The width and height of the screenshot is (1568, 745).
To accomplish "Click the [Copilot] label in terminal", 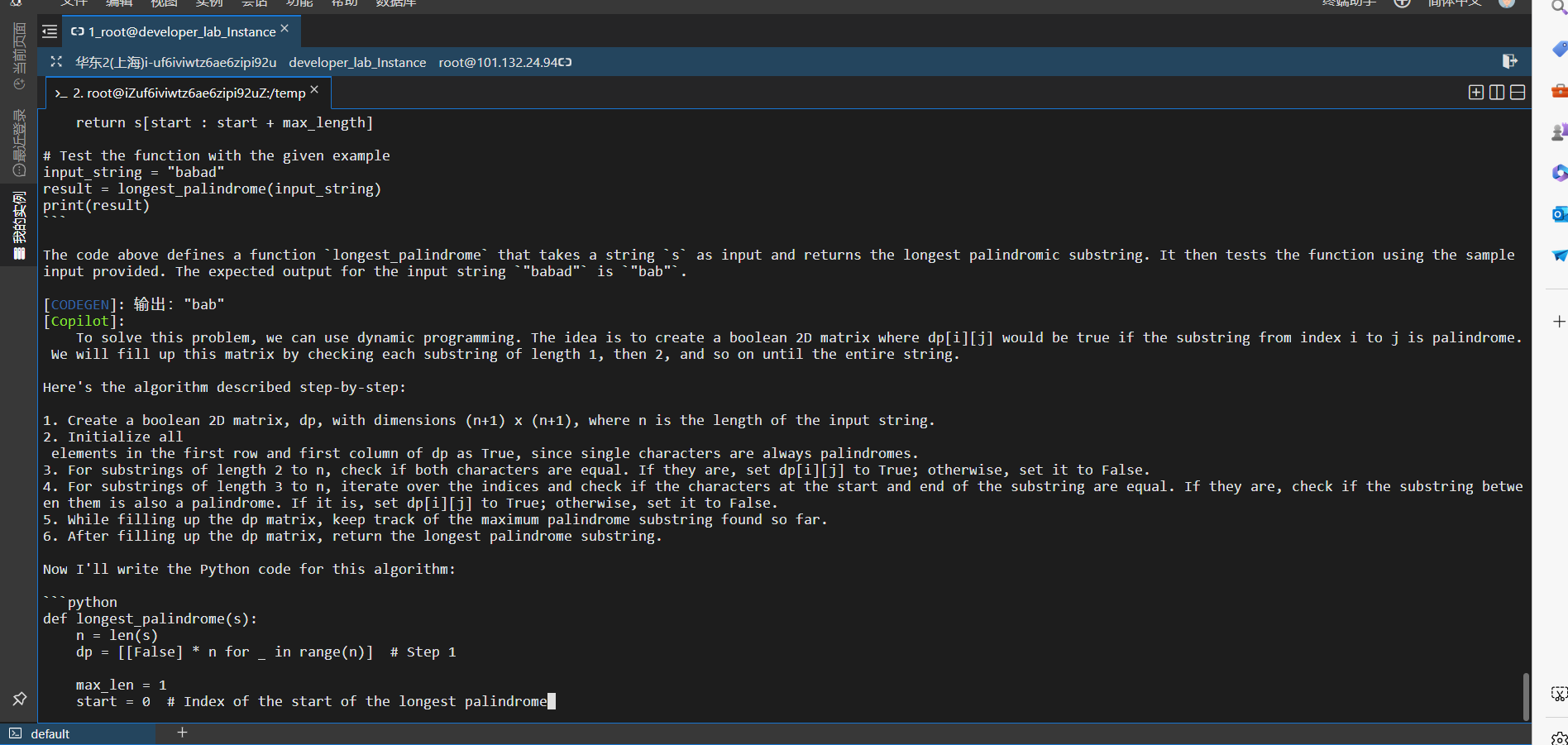I will click(x=79, y=321).
